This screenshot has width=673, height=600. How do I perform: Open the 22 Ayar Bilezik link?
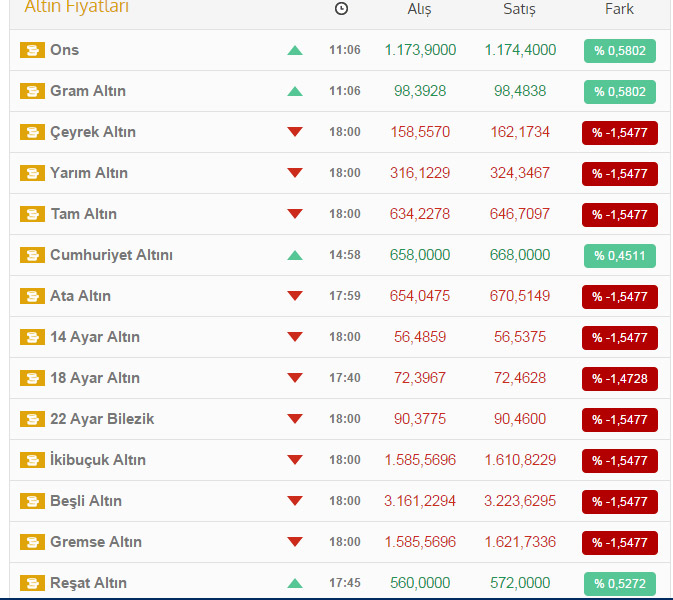(x=102, y=419)
